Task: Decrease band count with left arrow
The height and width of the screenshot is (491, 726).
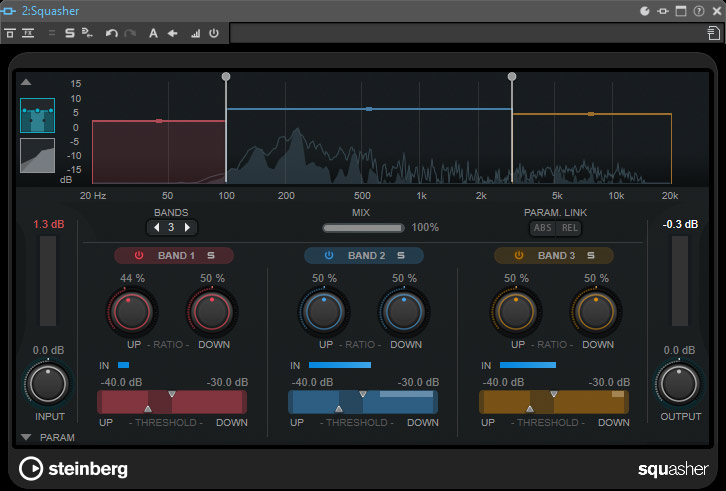Action: (x=156, y=227)
